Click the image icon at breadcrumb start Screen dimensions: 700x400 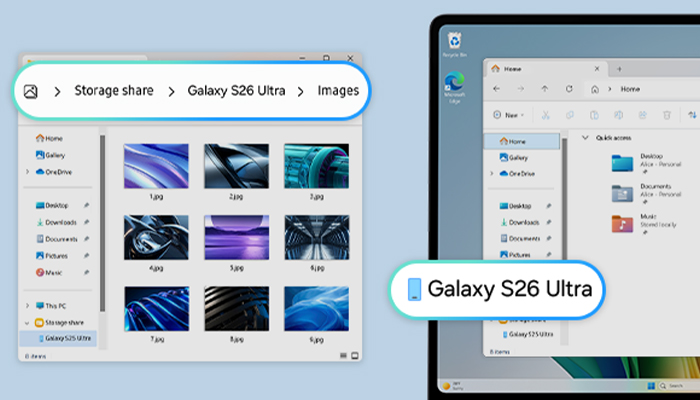tap(31, 91)
